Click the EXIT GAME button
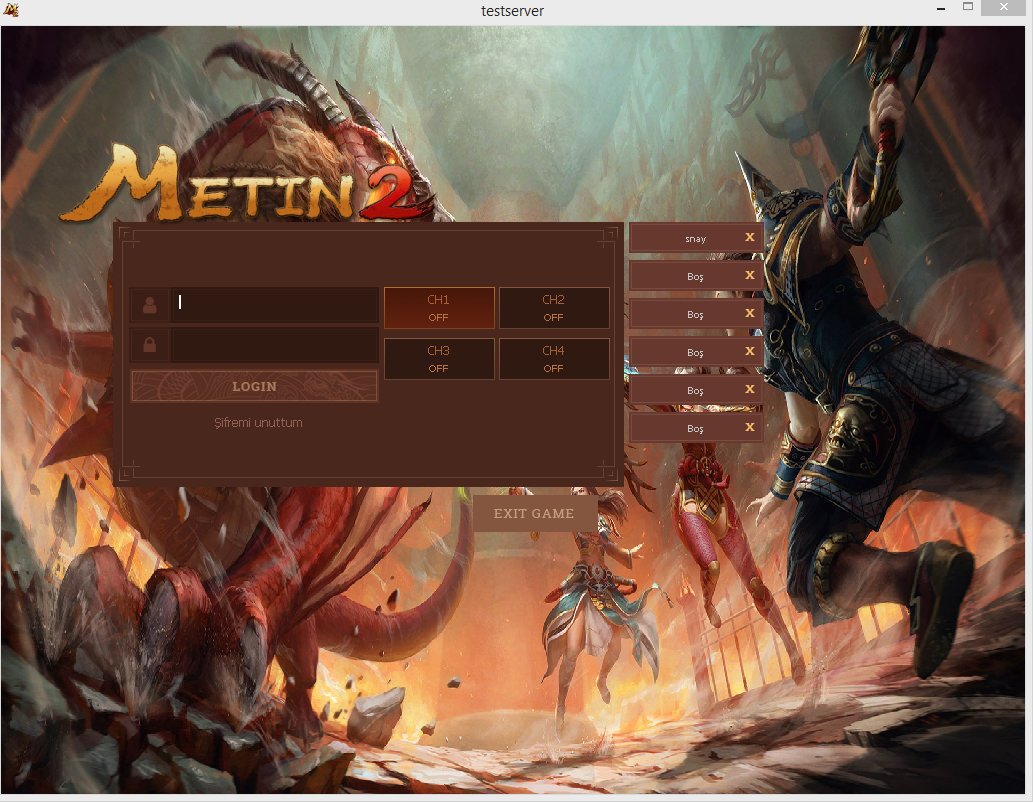The height and width of the screenshot is (802, 1033). click(x=534, y=513)
